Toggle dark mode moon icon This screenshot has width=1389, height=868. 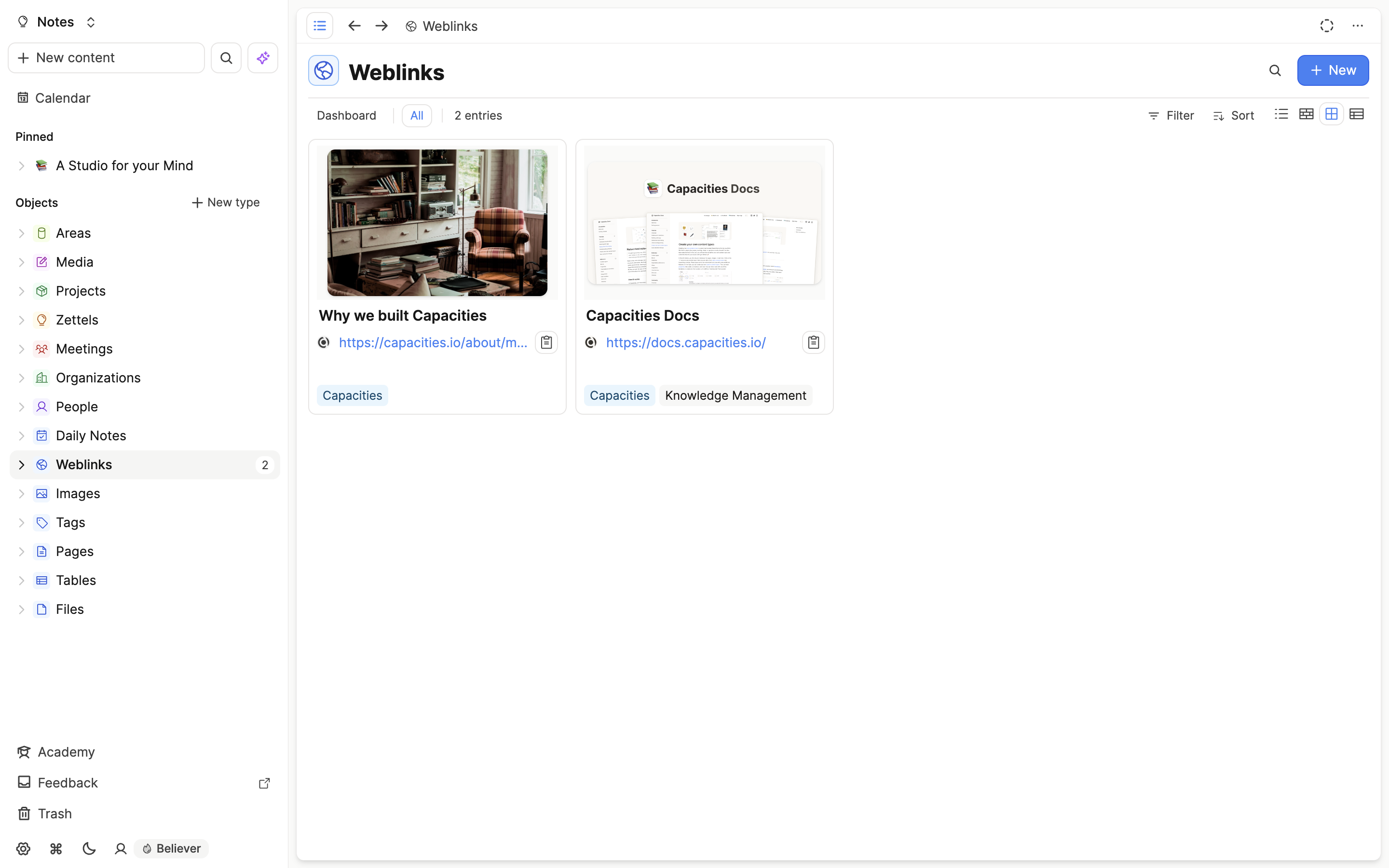(89, 849)
